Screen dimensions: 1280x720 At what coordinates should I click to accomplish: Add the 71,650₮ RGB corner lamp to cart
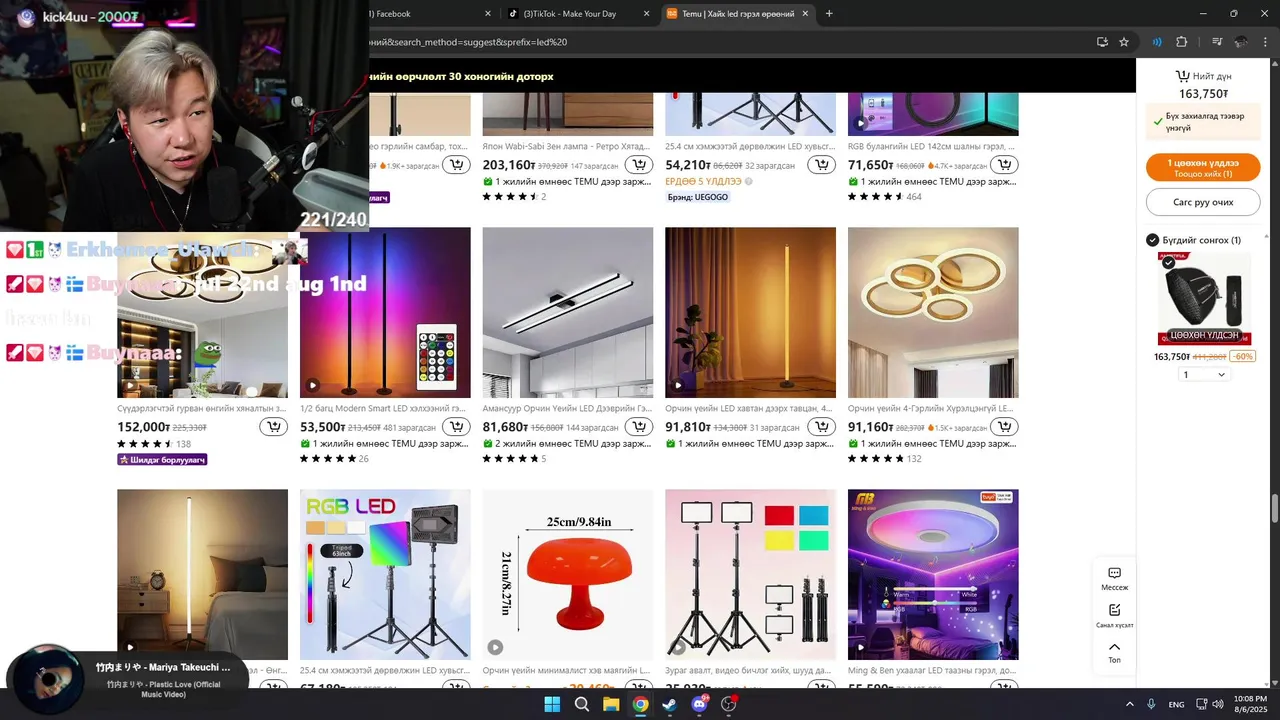[1004, 165]
